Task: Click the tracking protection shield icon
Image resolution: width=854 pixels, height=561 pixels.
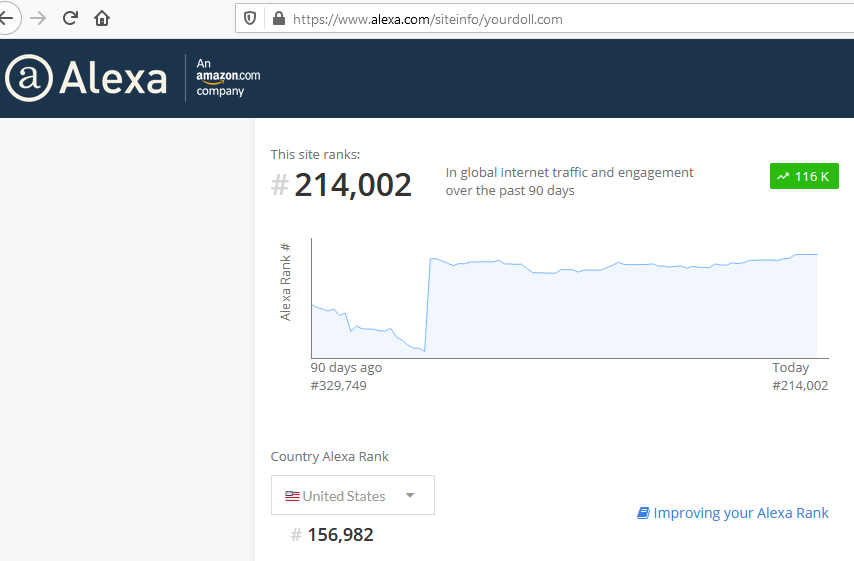Action: [250, 19]
